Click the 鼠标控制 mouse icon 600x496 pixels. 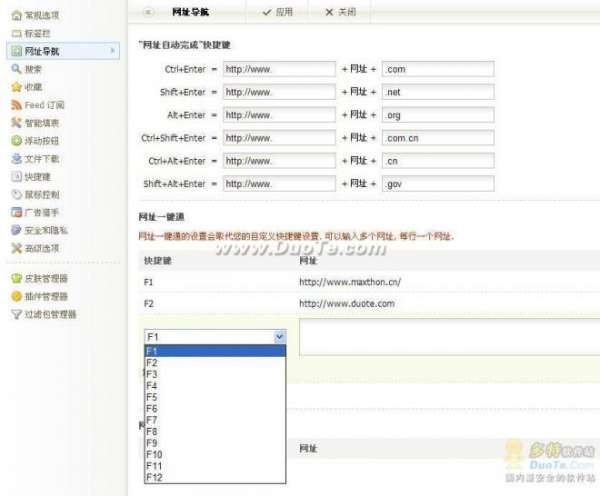[x=16, y=194]
